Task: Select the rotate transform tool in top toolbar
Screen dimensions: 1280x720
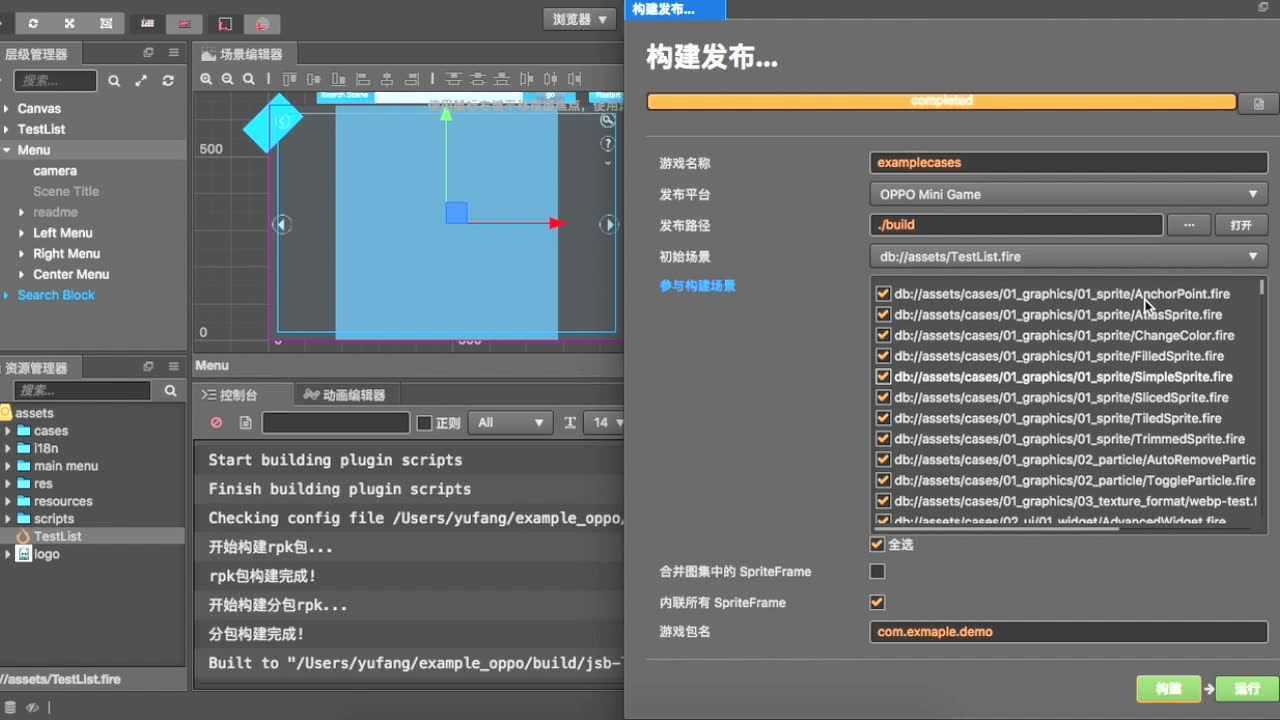Action: pos(33,22)
